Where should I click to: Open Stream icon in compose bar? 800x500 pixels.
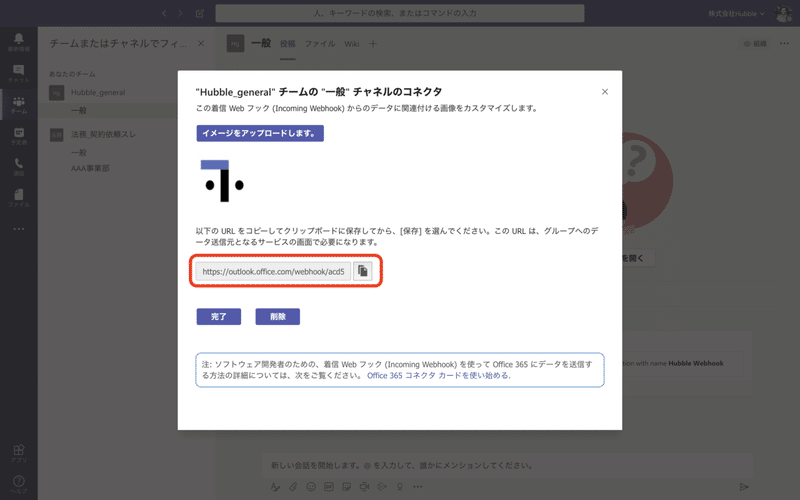pyautogui.click(x=382, y=487)
